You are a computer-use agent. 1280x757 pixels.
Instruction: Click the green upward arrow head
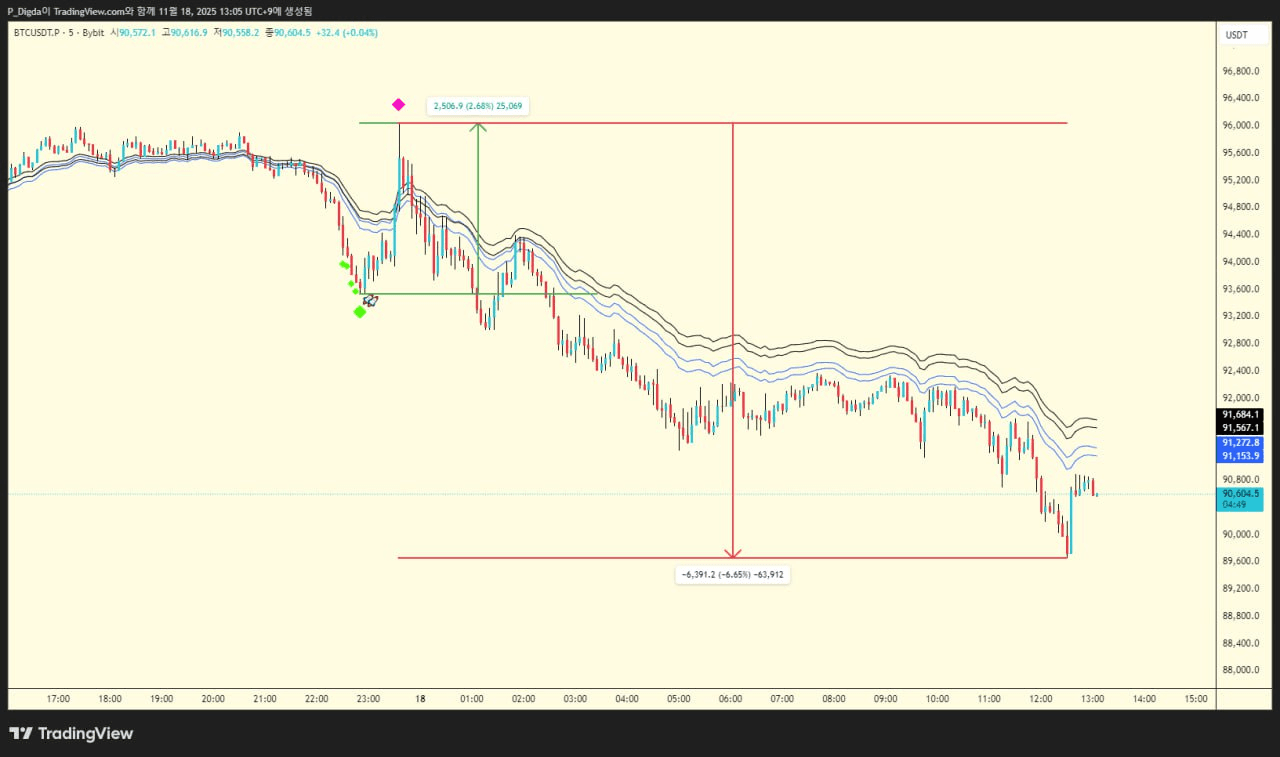point(478,127)
